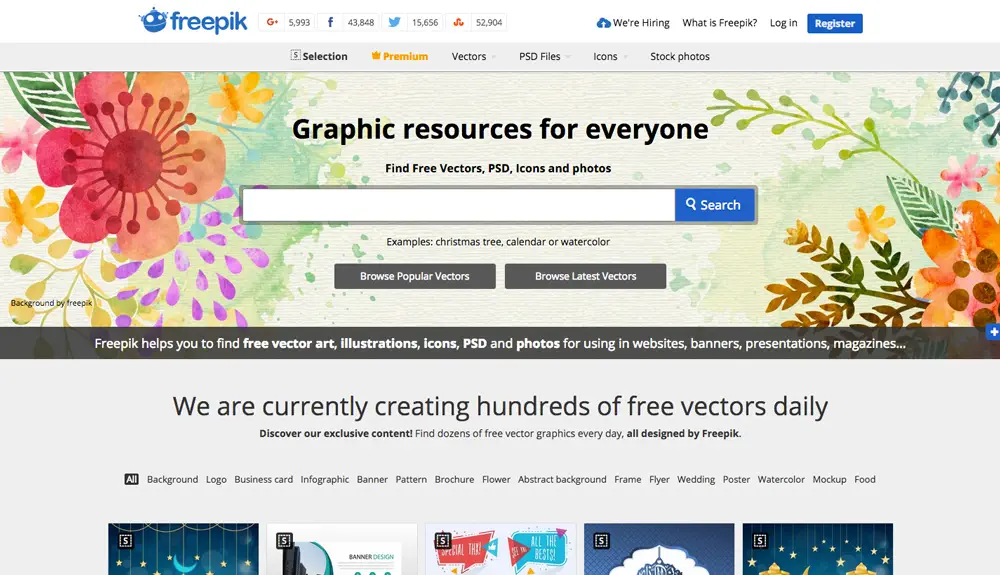Open What is Freepik? page

tap(719, 23)
